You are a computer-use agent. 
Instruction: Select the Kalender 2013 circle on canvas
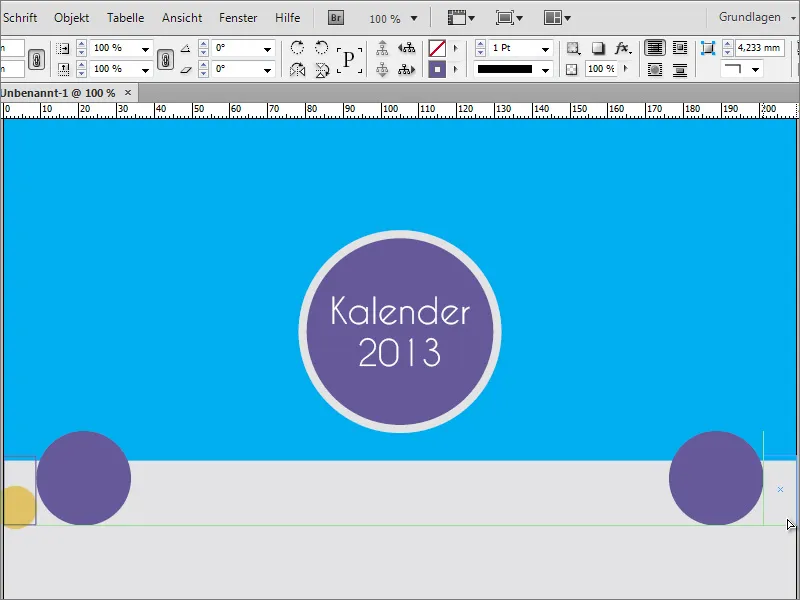point(400,332)
